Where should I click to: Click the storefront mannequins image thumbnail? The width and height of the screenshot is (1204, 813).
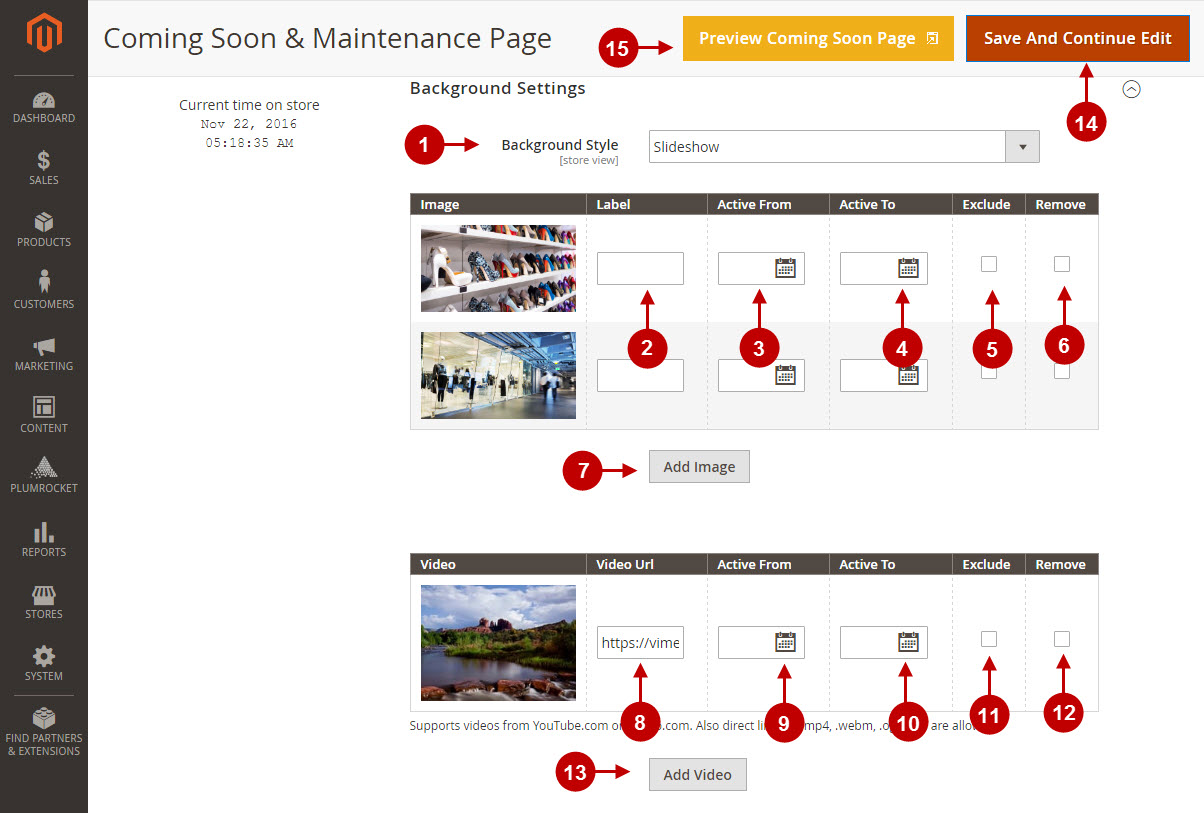tap(498, 375)
